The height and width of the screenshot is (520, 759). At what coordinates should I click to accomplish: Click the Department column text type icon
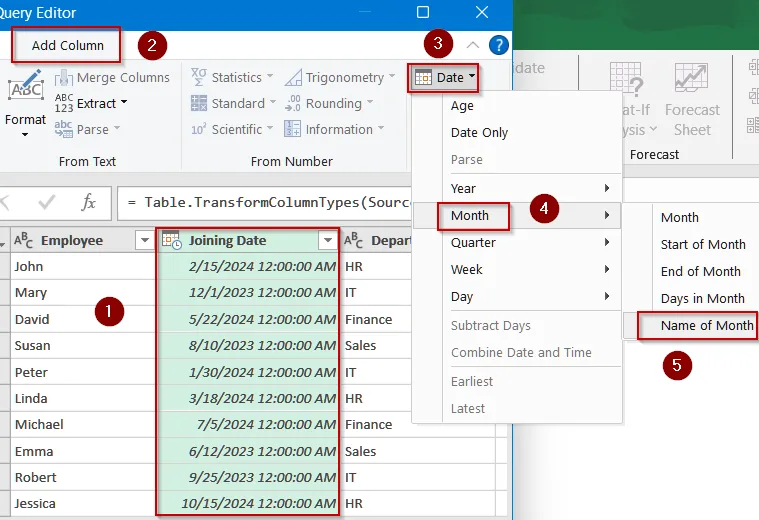[353, 240]
